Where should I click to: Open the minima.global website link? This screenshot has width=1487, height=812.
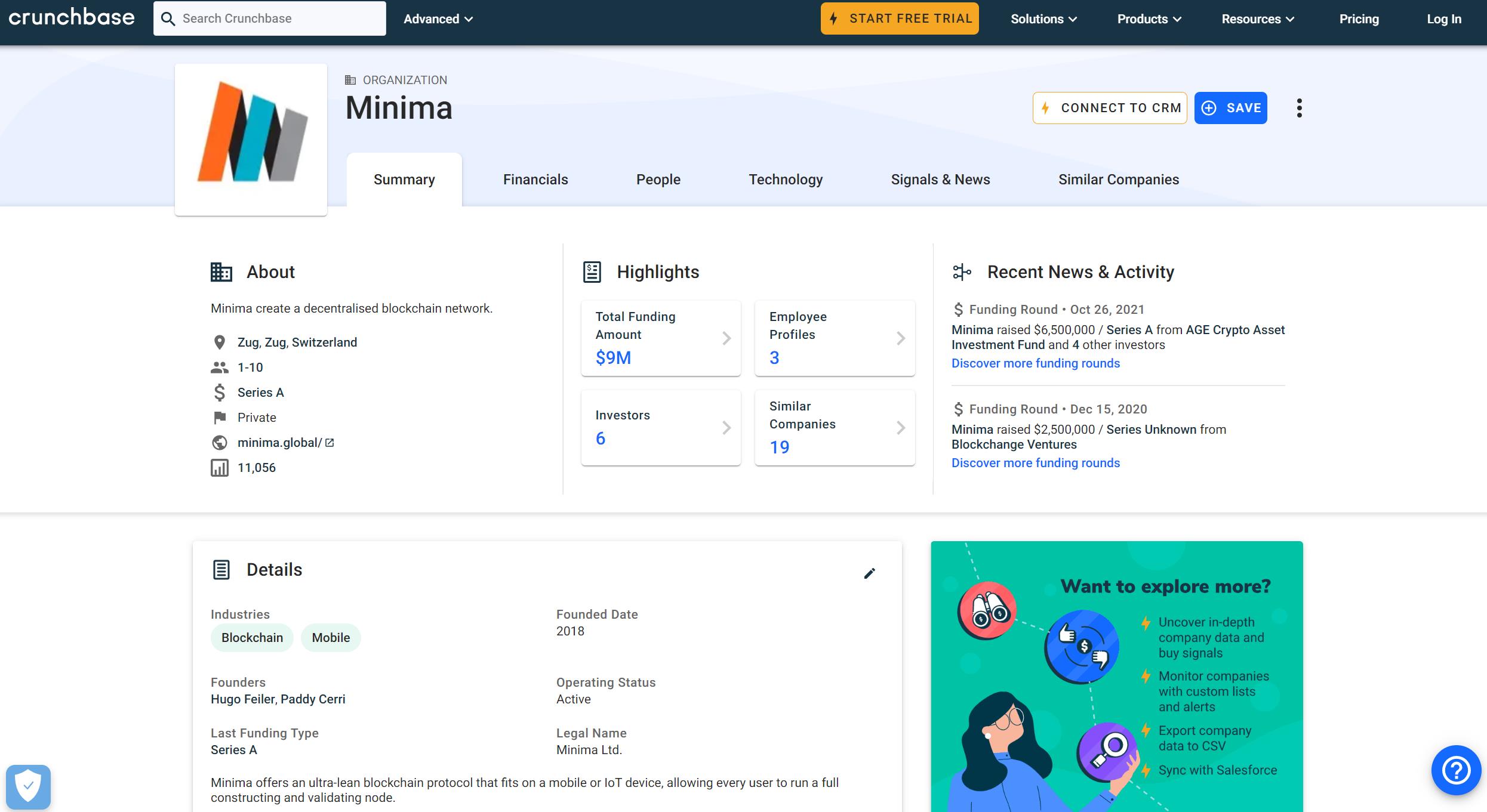[x=279, y=443]
